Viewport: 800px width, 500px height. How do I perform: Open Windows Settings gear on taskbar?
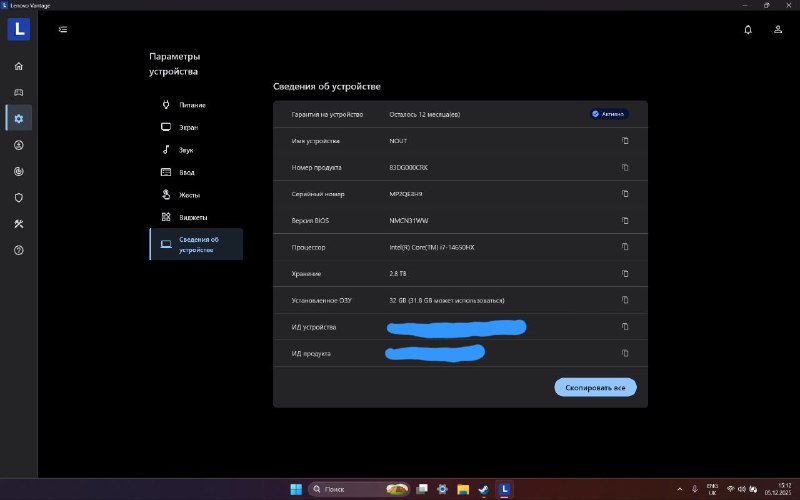click(442, 489)
